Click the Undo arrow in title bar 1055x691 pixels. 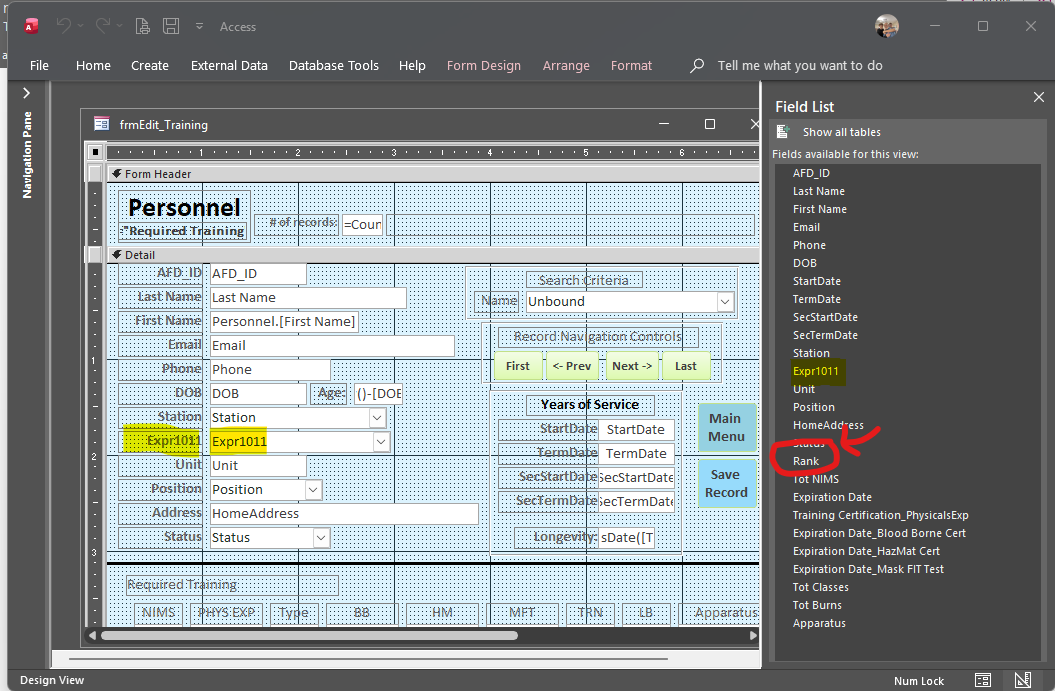tap(64, 26)
